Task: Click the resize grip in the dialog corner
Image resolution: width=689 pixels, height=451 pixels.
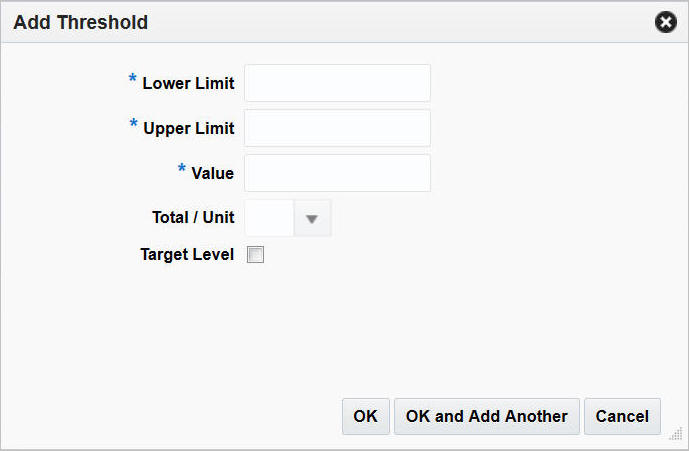Action: click(x=675, y=434)
